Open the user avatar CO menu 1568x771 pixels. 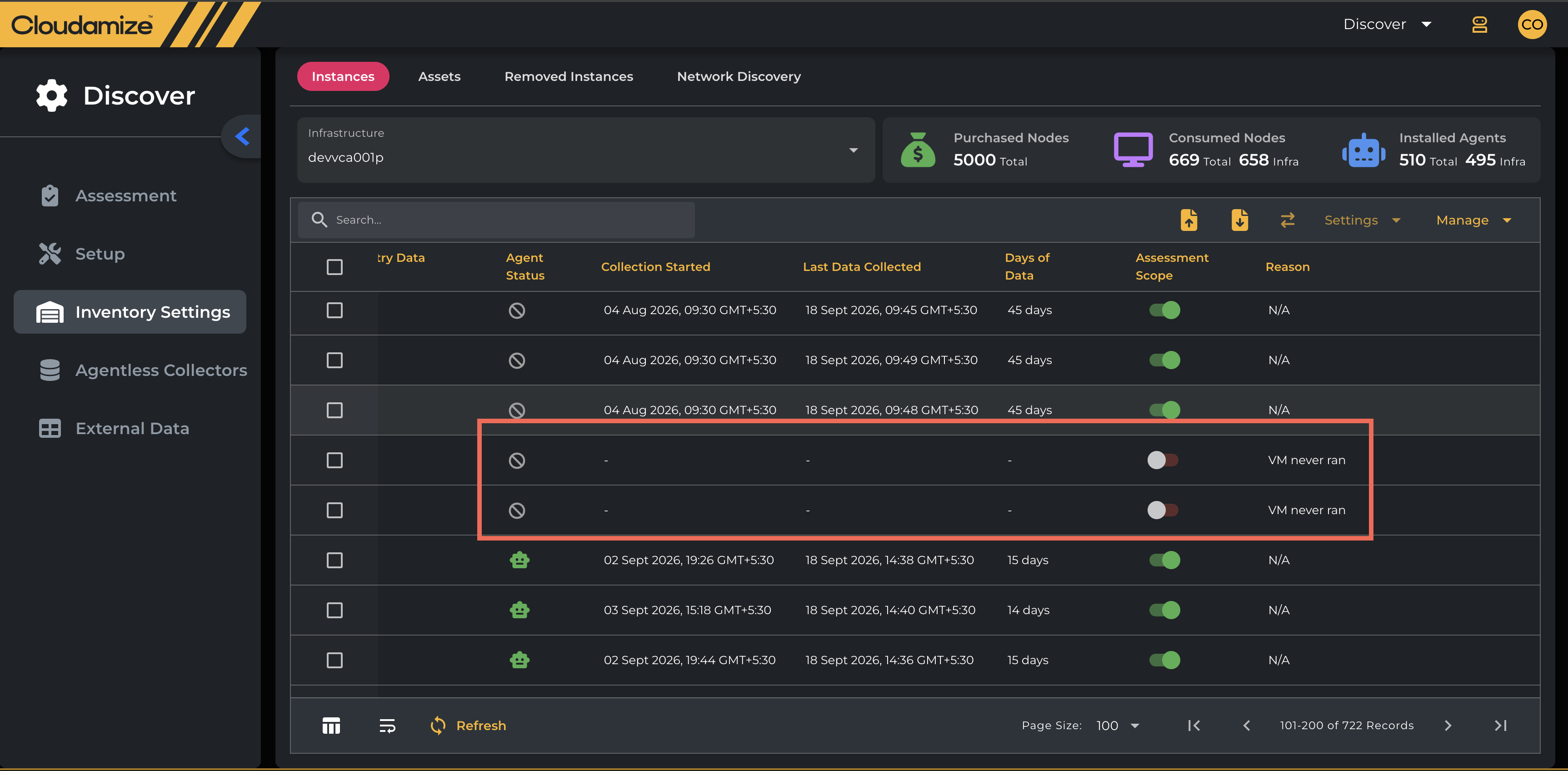click(x=1532, y=25)
